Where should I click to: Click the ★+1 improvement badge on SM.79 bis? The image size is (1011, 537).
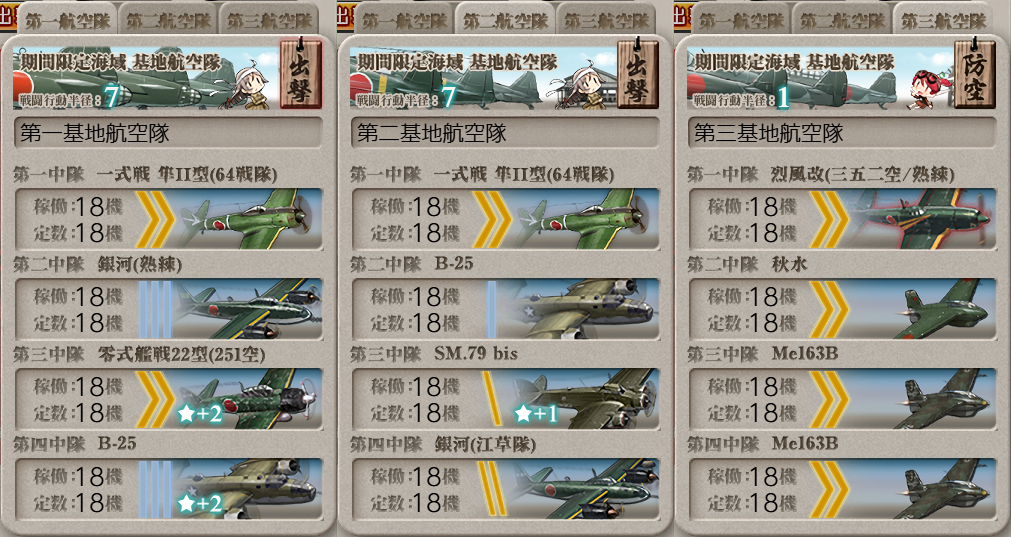click(x=536, y=413)
